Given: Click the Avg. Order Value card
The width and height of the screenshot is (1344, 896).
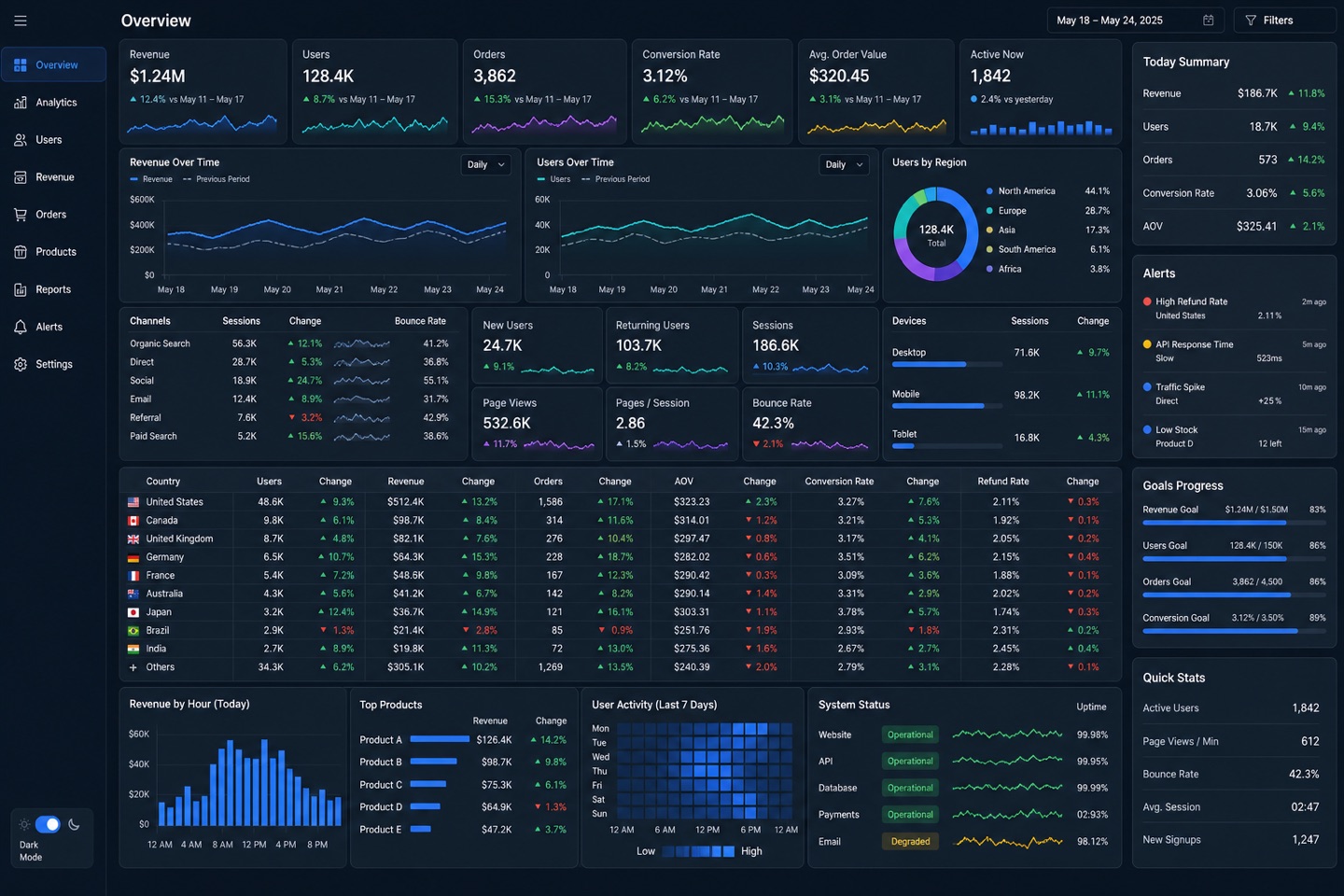Looking at the screenshot, I should click(876, 91).
